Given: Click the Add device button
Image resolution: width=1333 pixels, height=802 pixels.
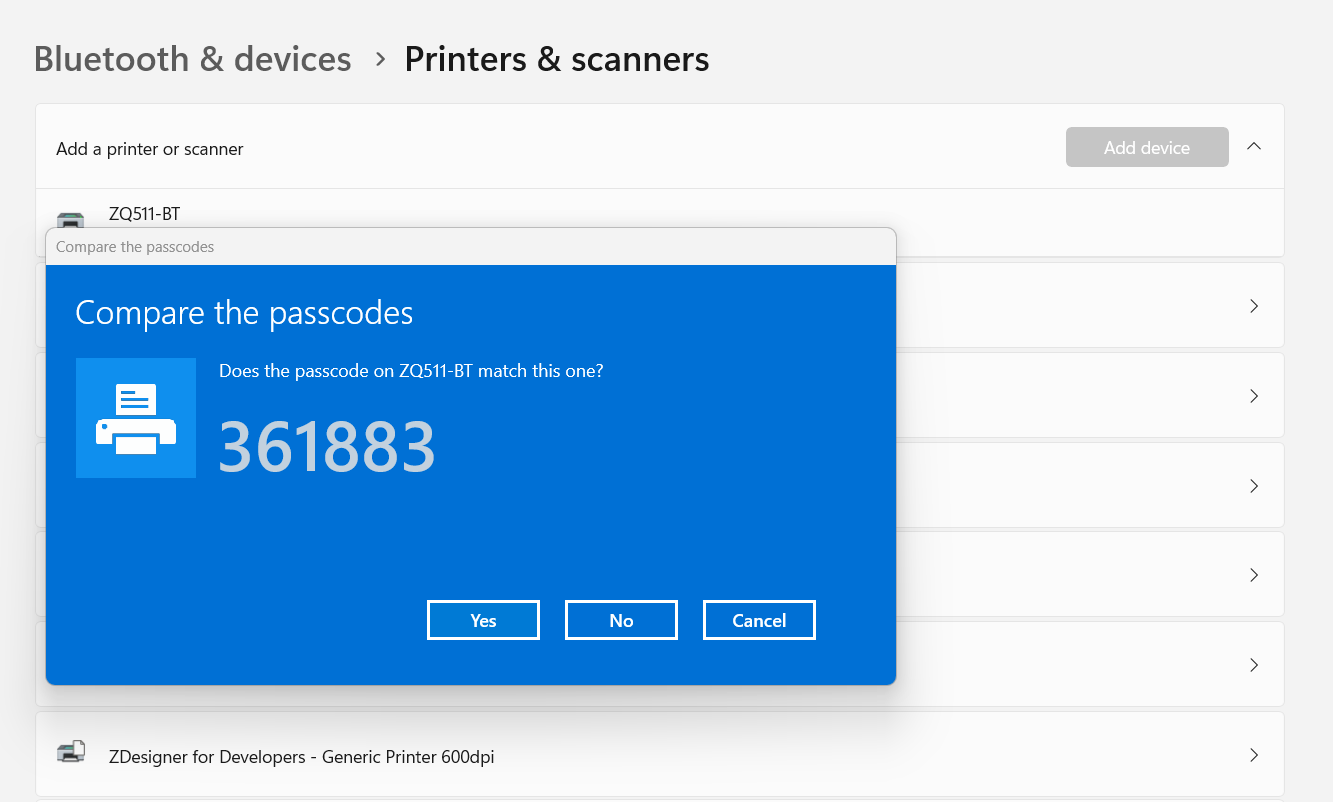Looking at the screenshot, I should click(1146, 147).
